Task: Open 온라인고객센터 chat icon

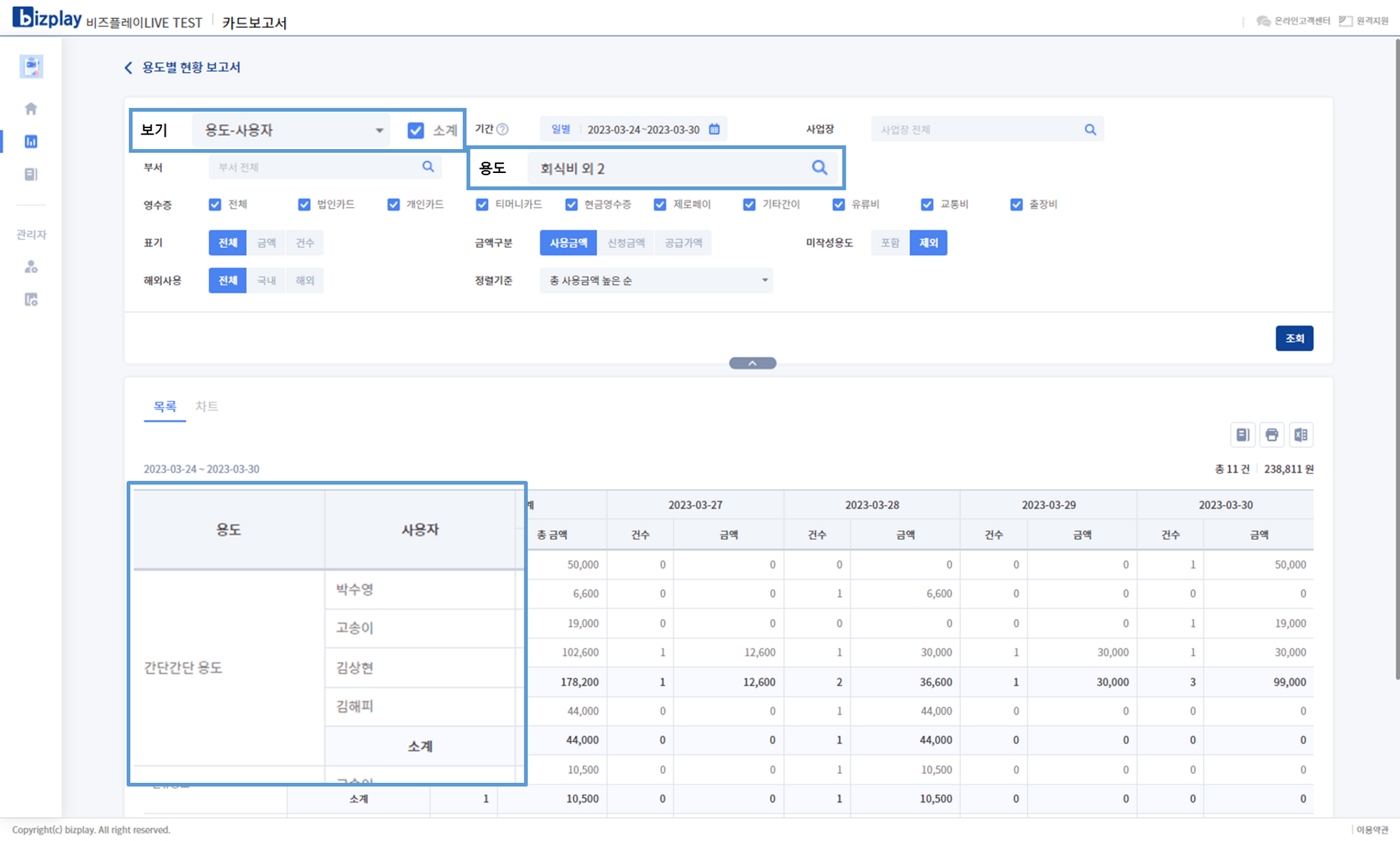Action: pos(1263,21)
